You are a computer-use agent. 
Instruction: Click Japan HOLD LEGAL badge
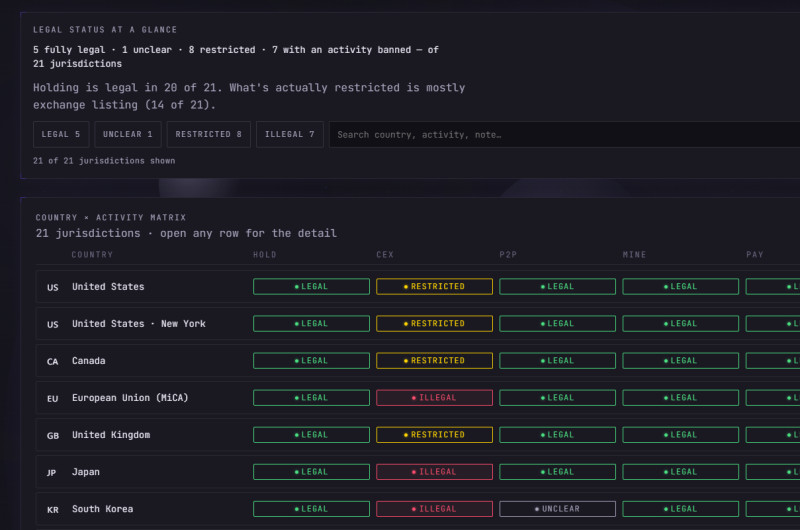pos(311,472)
